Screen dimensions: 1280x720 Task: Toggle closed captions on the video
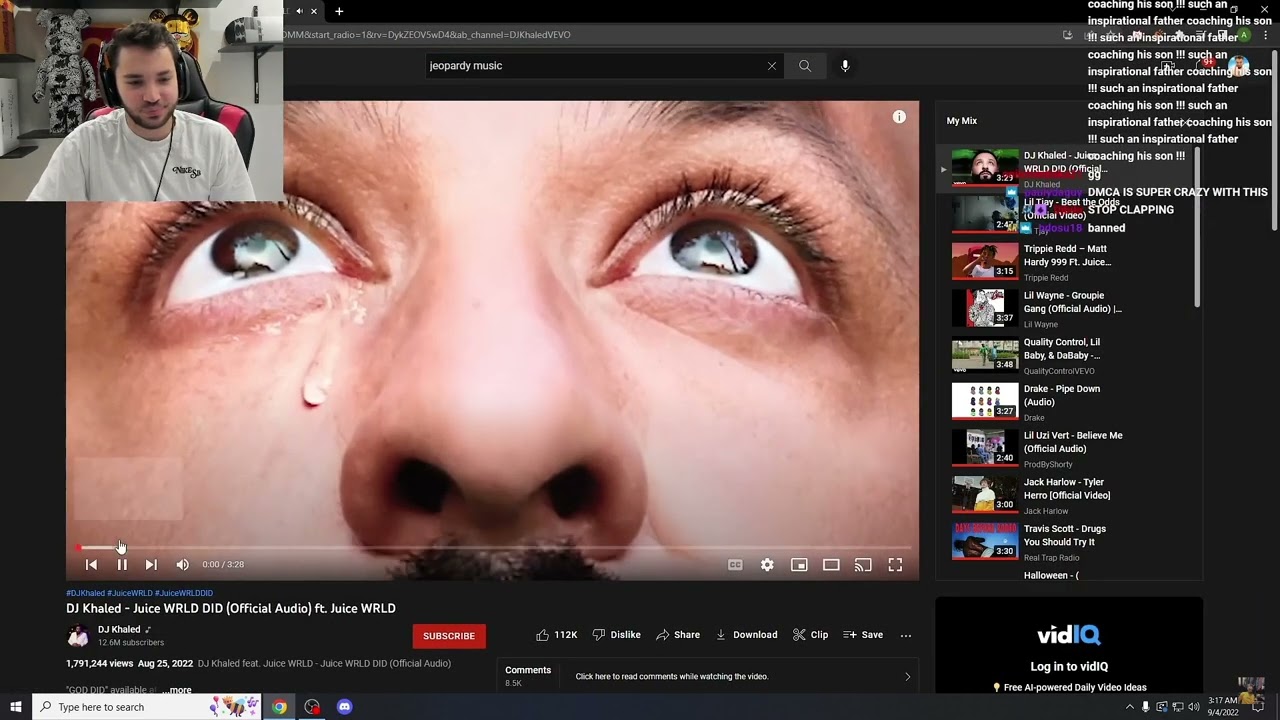click(x=735, y=565)
